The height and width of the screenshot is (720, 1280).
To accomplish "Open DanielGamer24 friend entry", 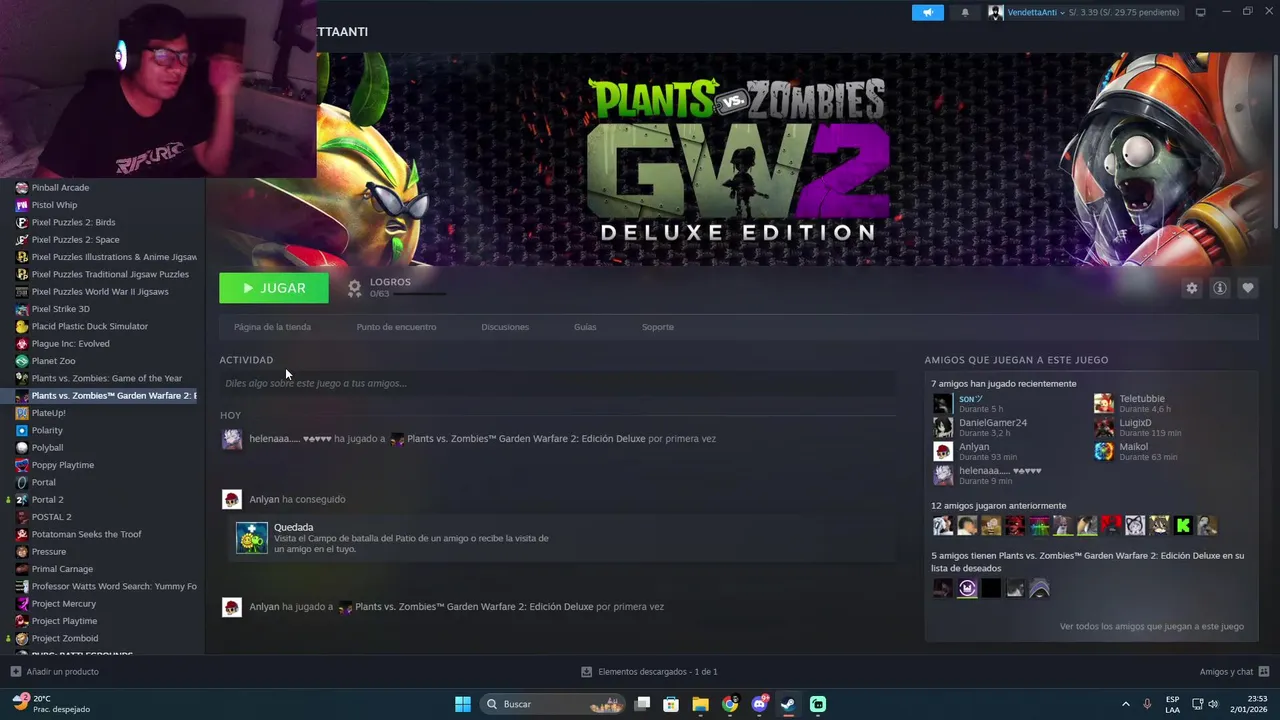I will pyautogui.click(x=992, y=427).
